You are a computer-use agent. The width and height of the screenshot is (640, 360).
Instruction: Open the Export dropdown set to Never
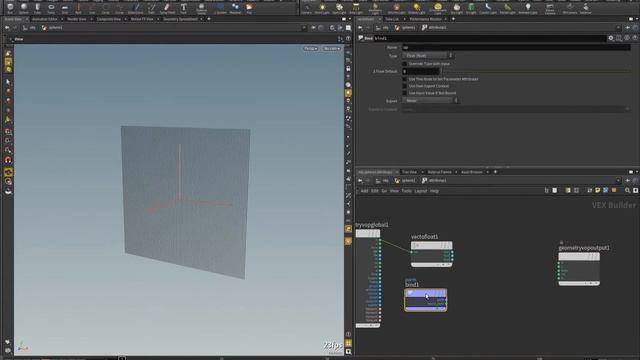[x=431, y=100]
